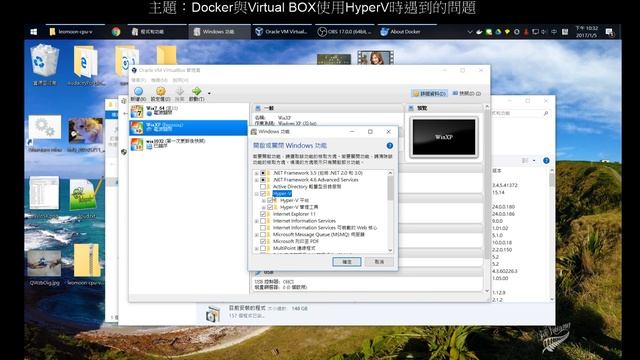Click VirtualBox New machine toolbar icon
The width and height of the screenshot is (640, 360).
click(139, 91)
